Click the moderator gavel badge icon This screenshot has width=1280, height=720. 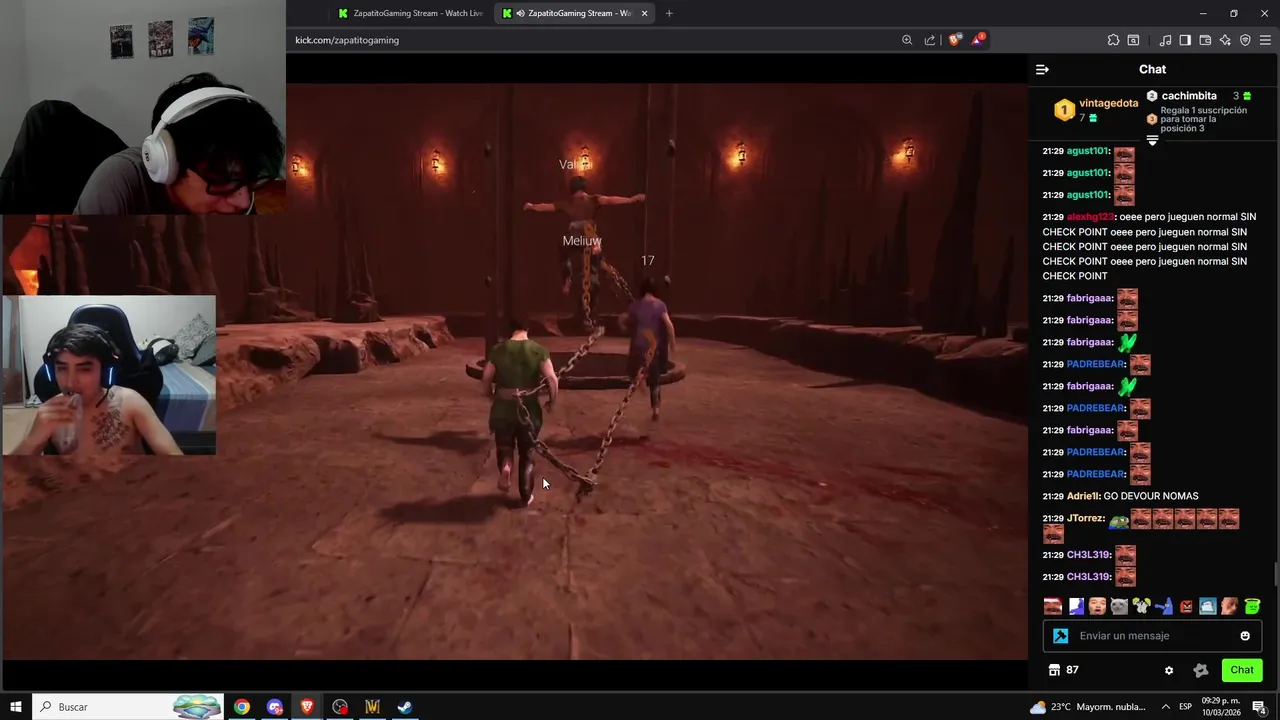(1060, 636)
